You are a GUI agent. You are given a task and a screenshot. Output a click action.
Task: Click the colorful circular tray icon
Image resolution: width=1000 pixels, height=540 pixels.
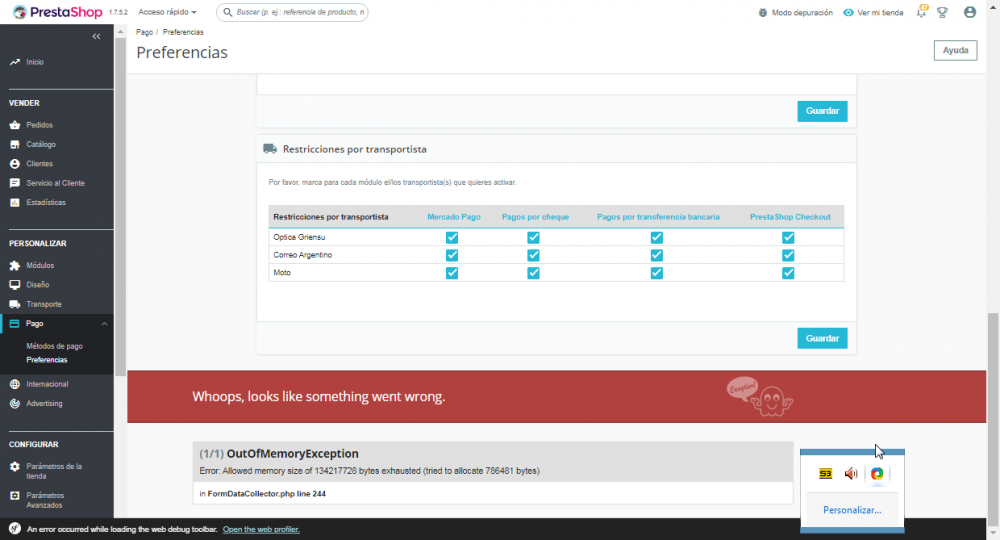click(x=877, y=474)
